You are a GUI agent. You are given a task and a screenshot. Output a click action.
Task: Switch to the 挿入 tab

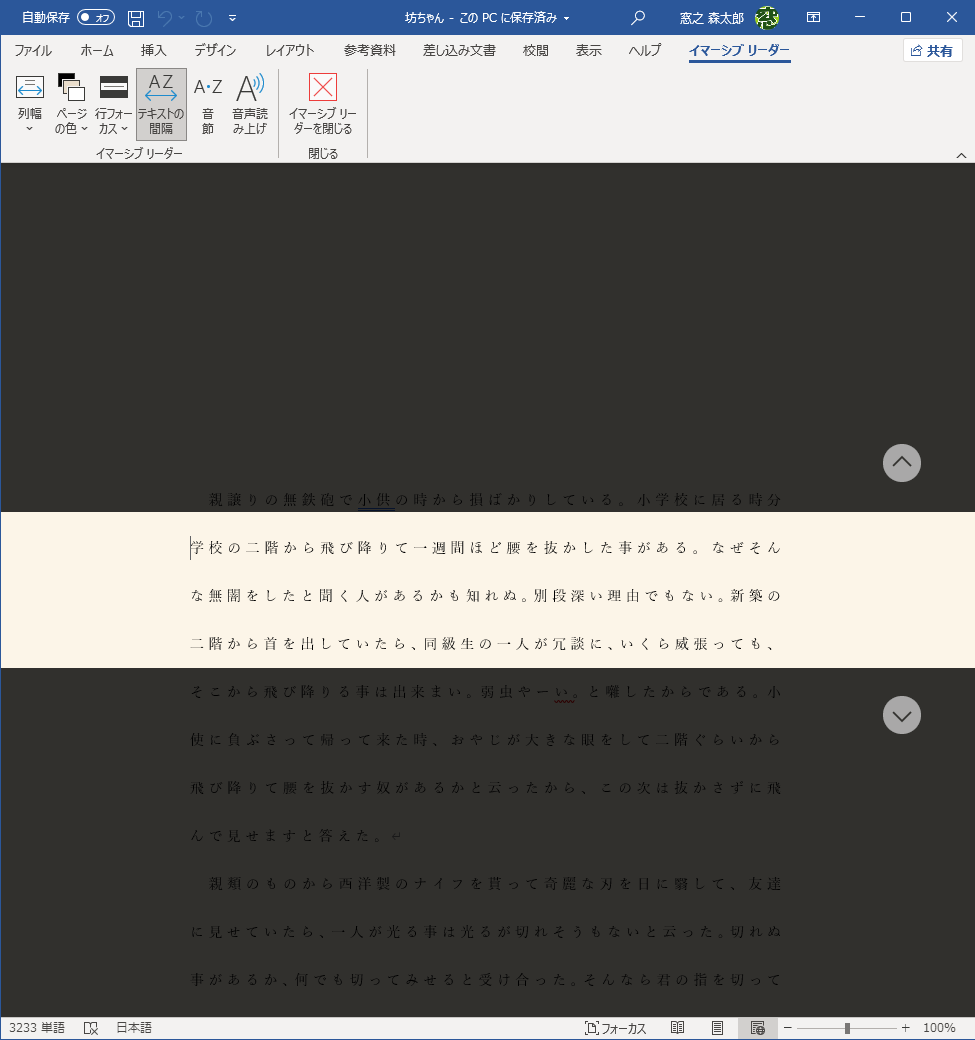(x=153, y=50)
